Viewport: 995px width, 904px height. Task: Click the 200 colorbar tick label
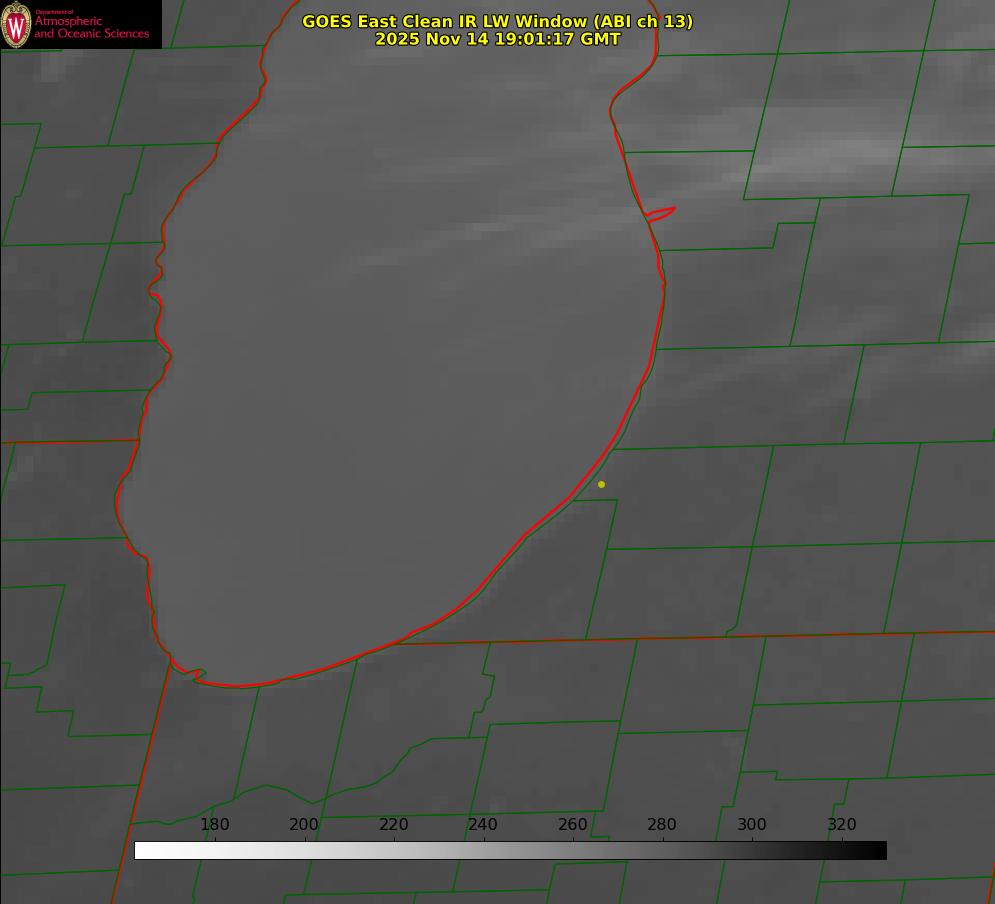304,825
